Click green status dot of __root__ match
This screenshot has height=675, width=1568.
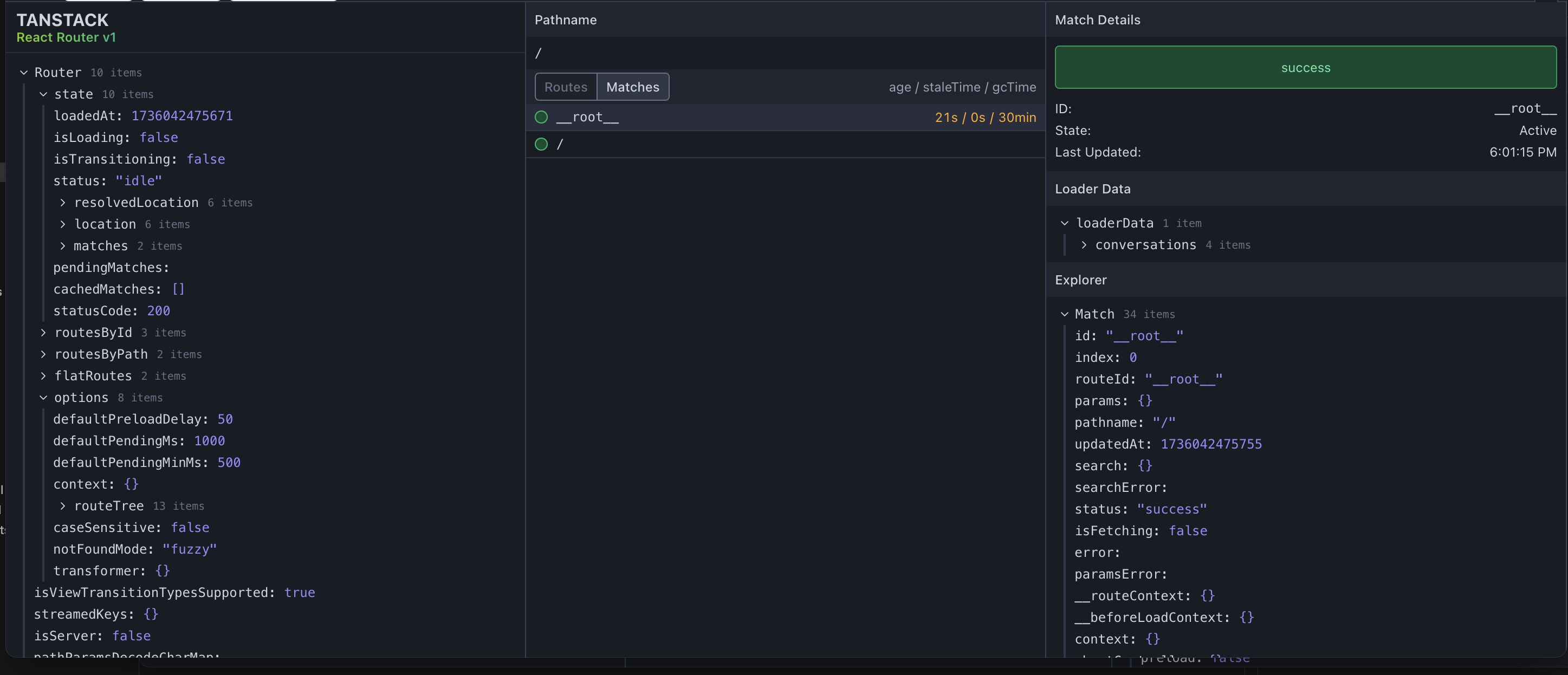pos(541,118)
